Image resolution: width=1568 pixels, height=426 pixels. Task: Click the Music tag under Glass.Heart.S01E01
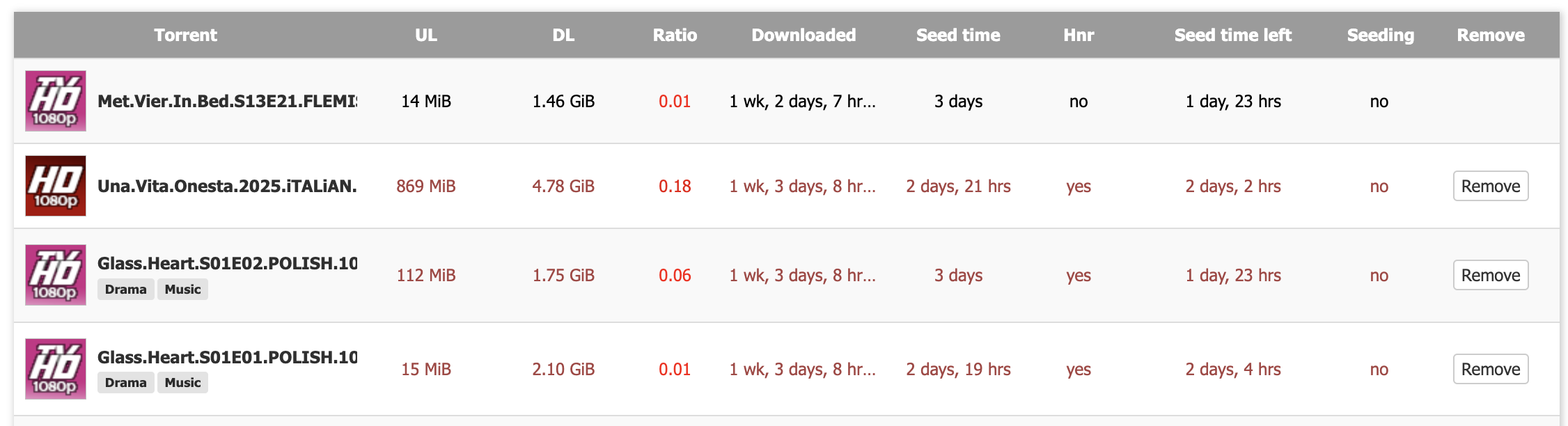coord(182,383)
